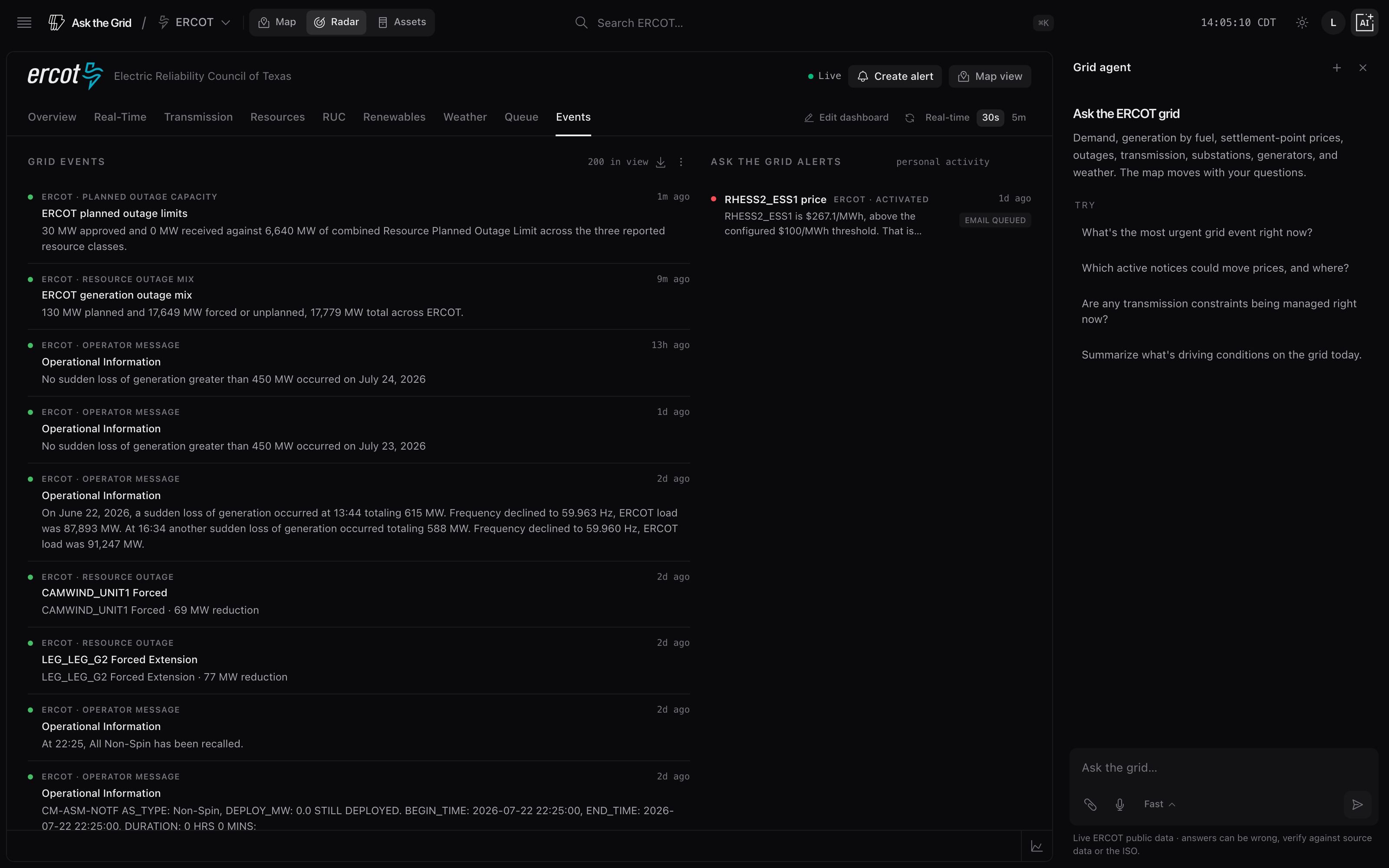This screenshot has height=868, width=1389.
Task: Set refresh interval to 30s
Action: (x=990, y=118)
